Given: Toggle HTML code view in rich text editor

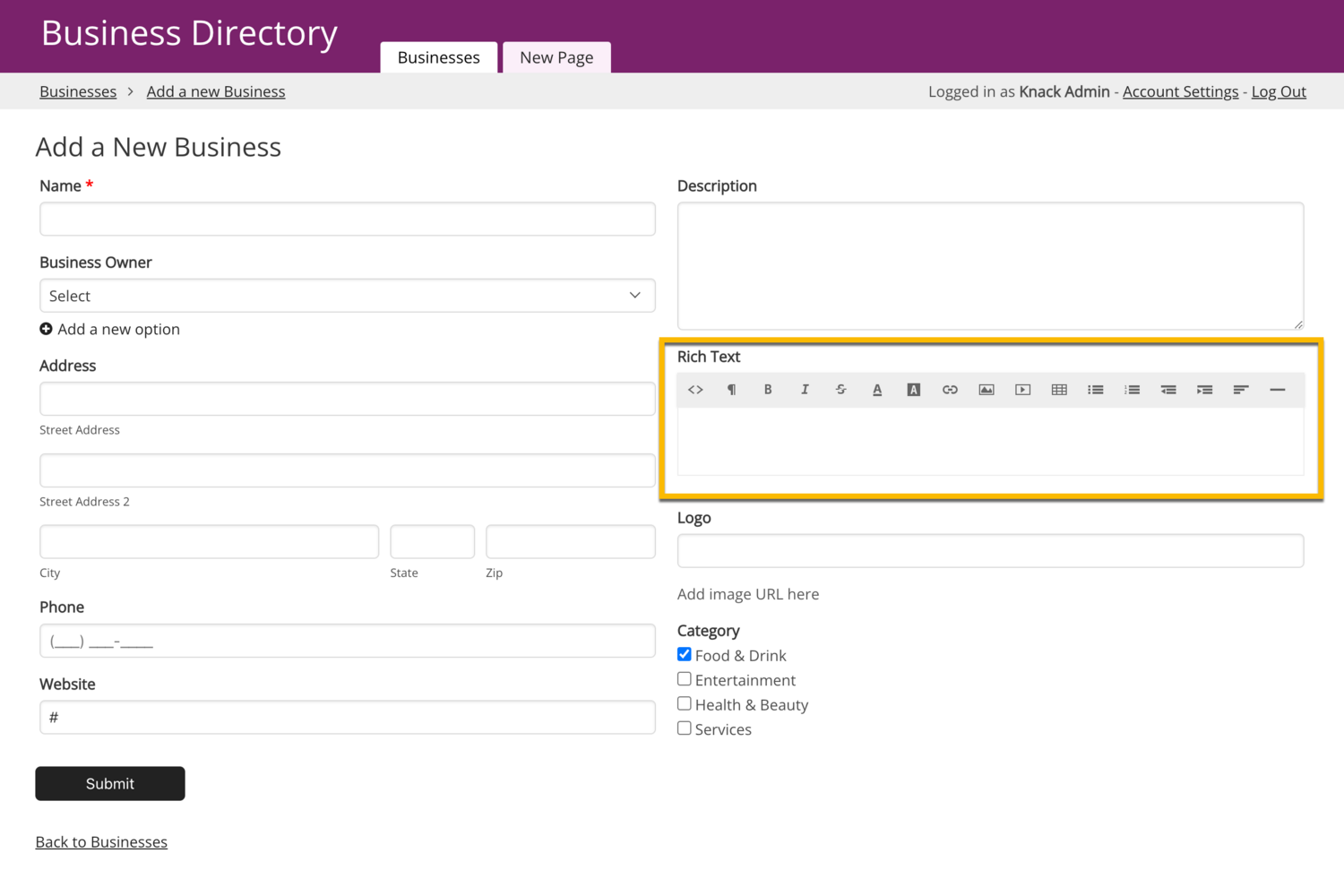Looking at the screenshot, I should 695,390.
